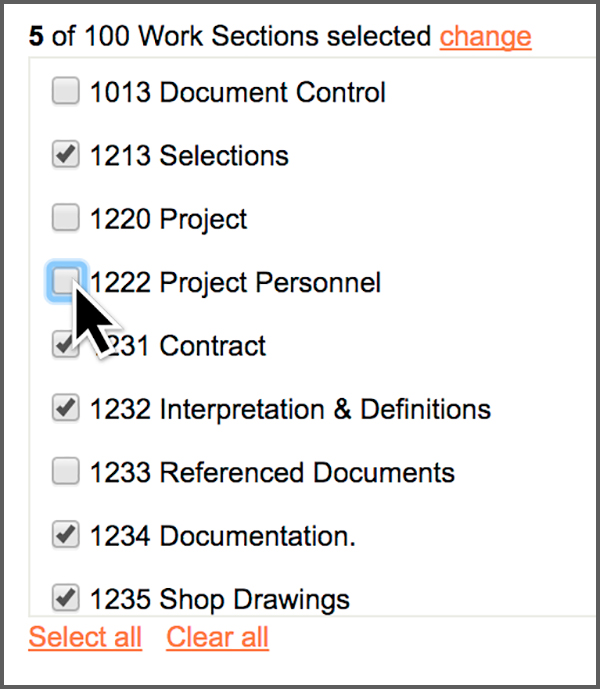Deselect the 1232 Interpretation & Definitions checkbox
This screenshot has height=689, width=600.
point(65,408)
